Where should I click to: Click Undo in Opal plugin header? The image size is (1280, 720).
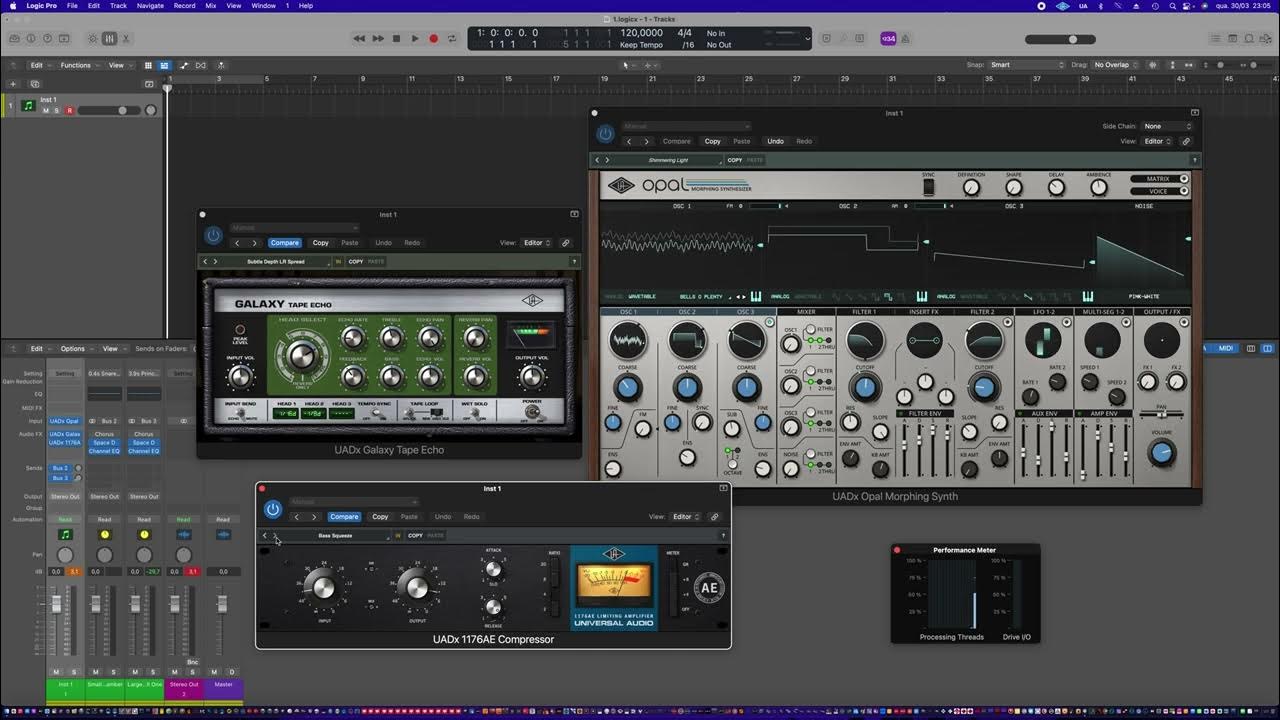pyautogui.click(x=775, y=141)
